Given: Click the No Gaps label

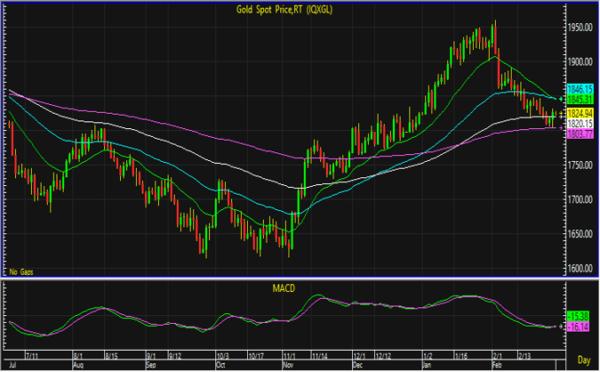Looking at the screenshot, I should click(21, 272).
